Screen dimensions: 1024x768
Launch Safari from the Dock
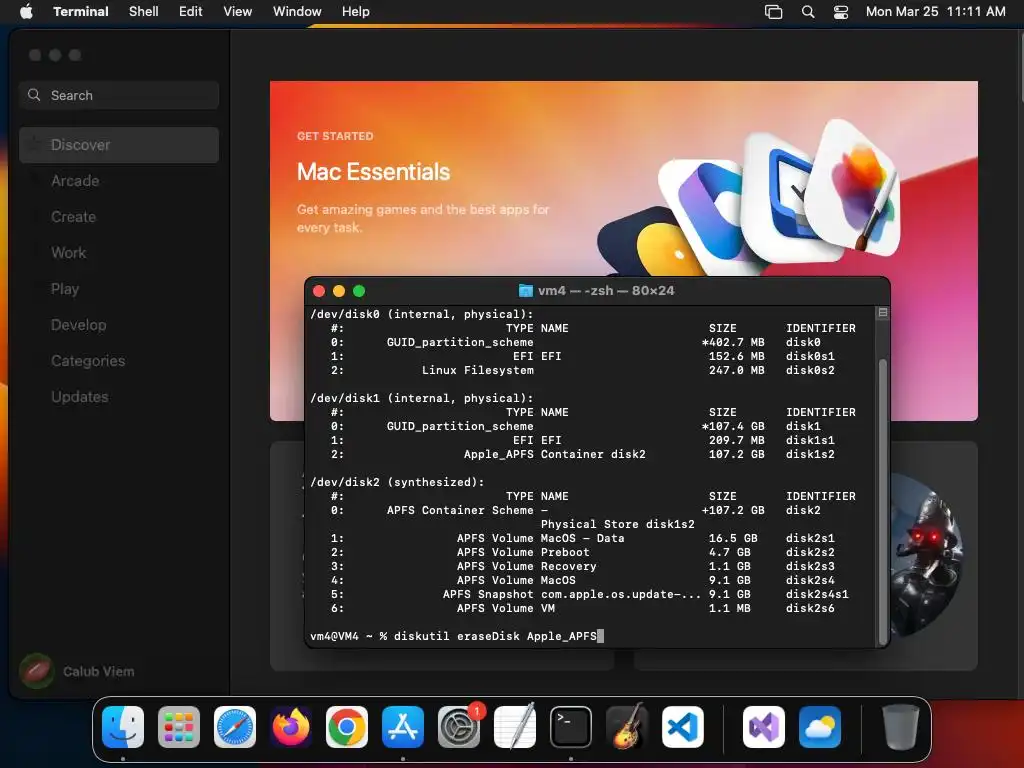pos(235,726)
